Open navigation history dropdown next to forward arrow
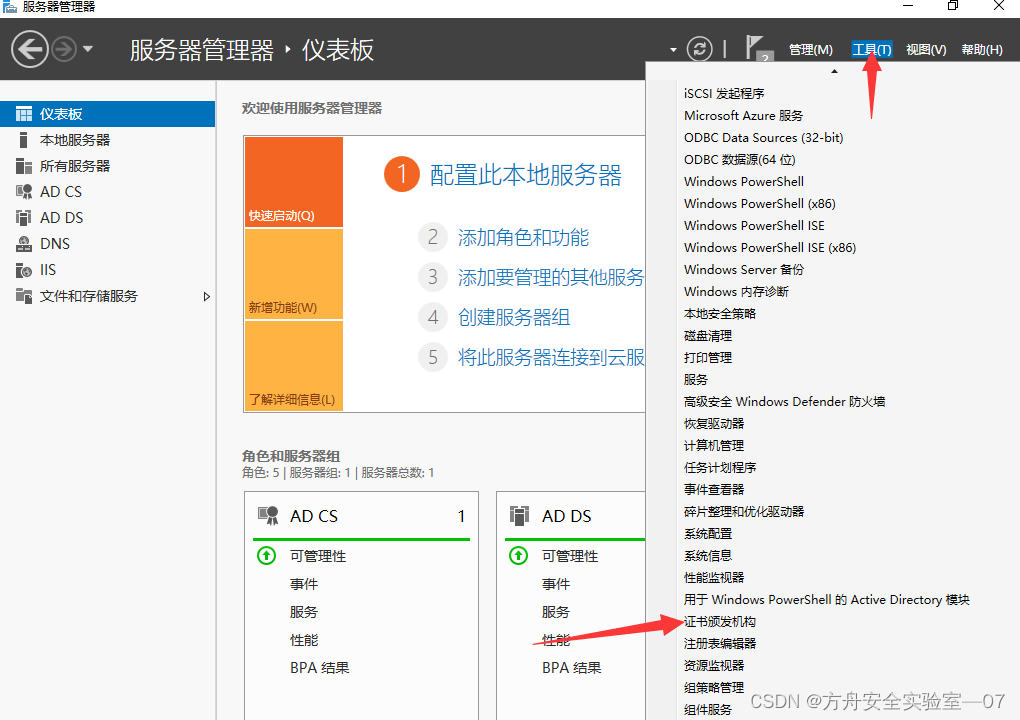The width and height of the screenshot is (1020, 720). 88,49
